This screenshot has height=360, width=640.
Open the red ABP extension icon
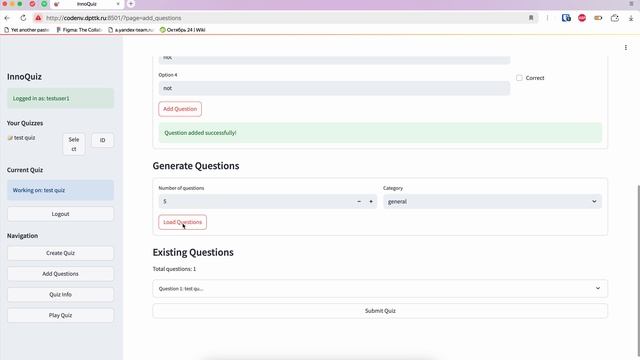(582, 18)
